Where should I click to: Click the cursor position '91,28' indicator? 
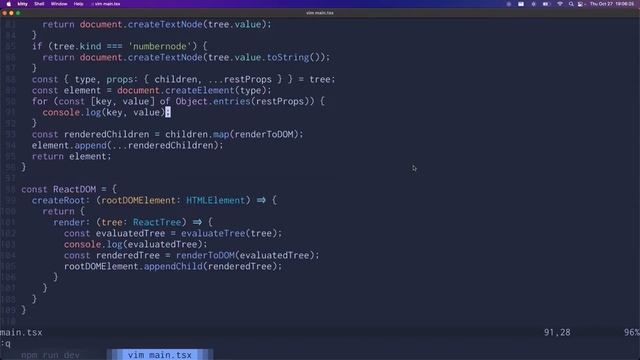coord(557,333)
